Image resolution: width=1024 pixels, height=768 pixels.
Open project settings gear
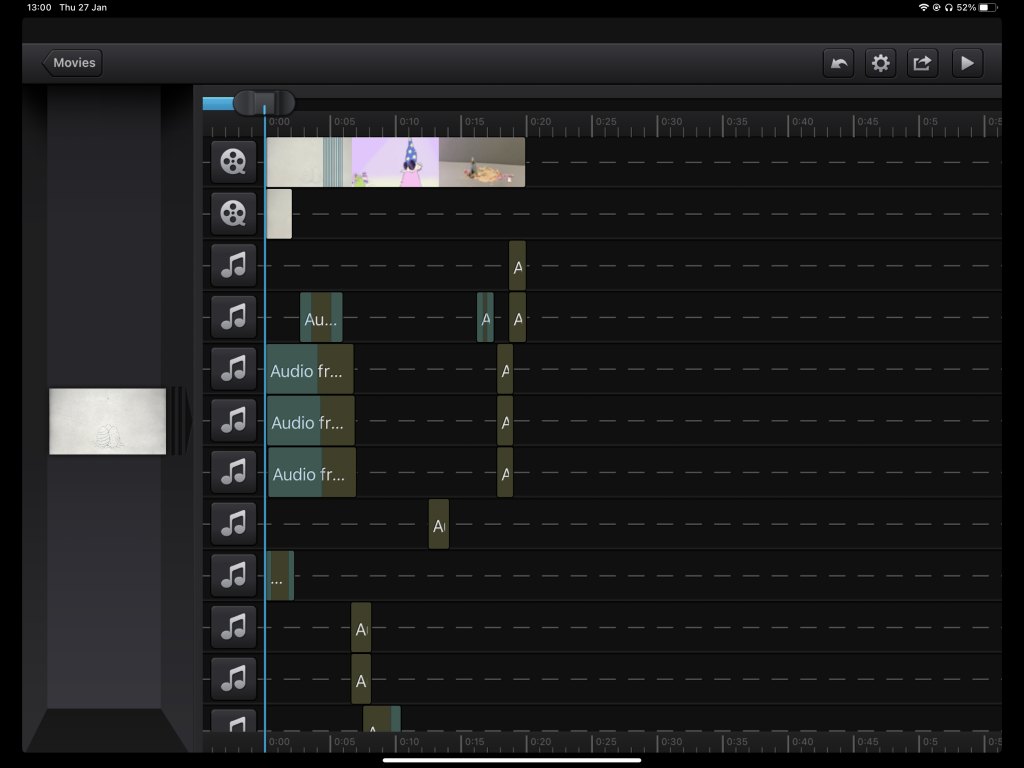coord(880,63)
